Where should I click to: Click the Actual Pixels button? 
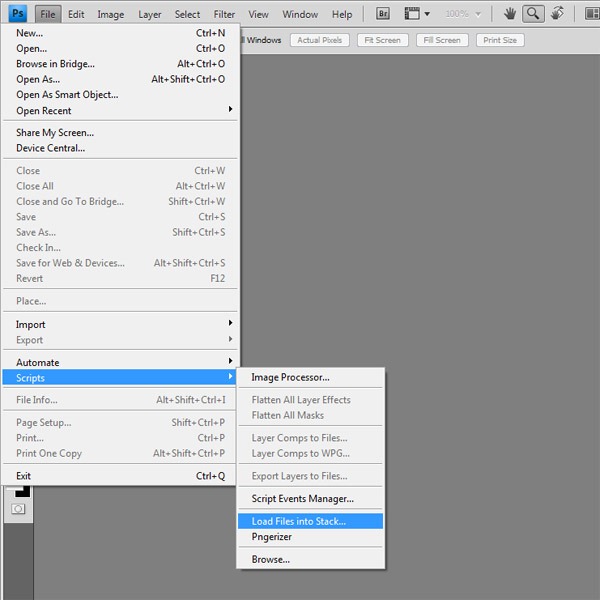click(320, 40)
